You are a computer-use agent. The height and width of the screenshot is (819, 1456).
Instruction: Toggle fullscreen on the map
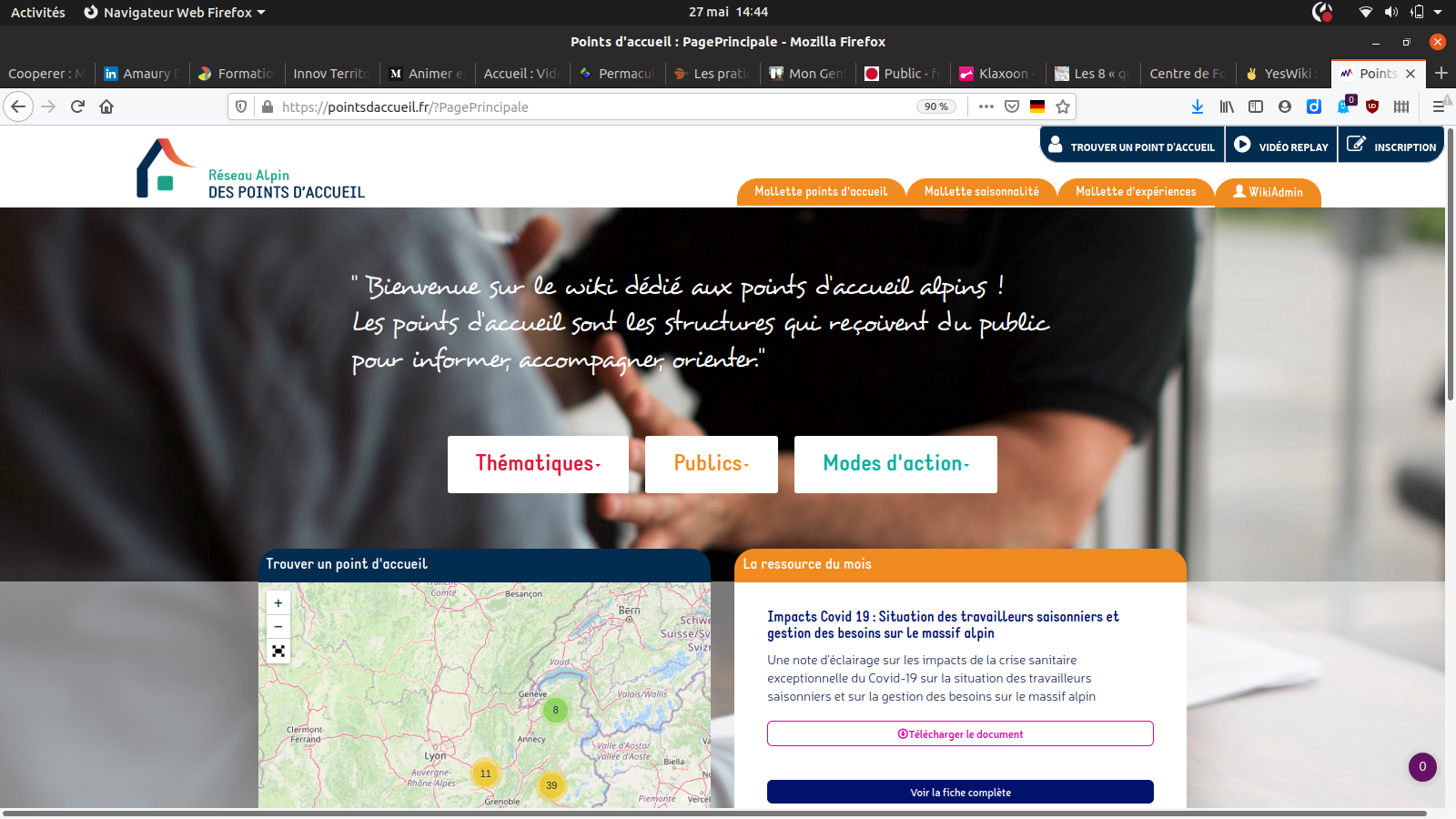pyautogui.click(x=278, y=651)
